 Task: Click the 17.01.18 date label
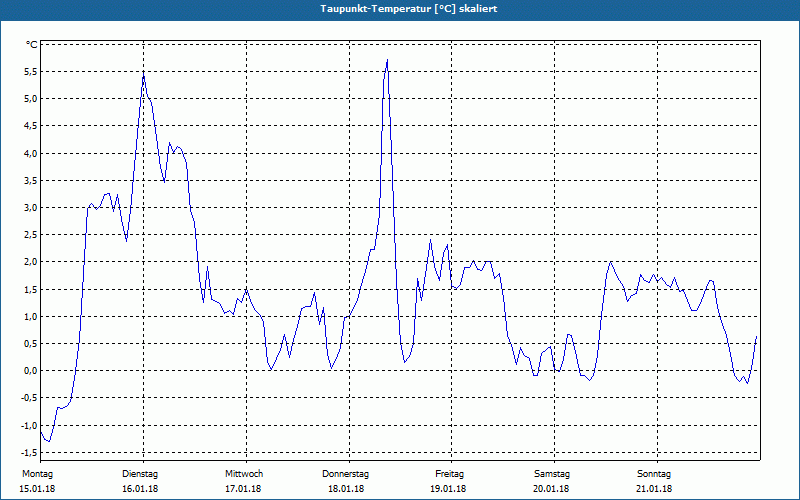pos(243,489)
